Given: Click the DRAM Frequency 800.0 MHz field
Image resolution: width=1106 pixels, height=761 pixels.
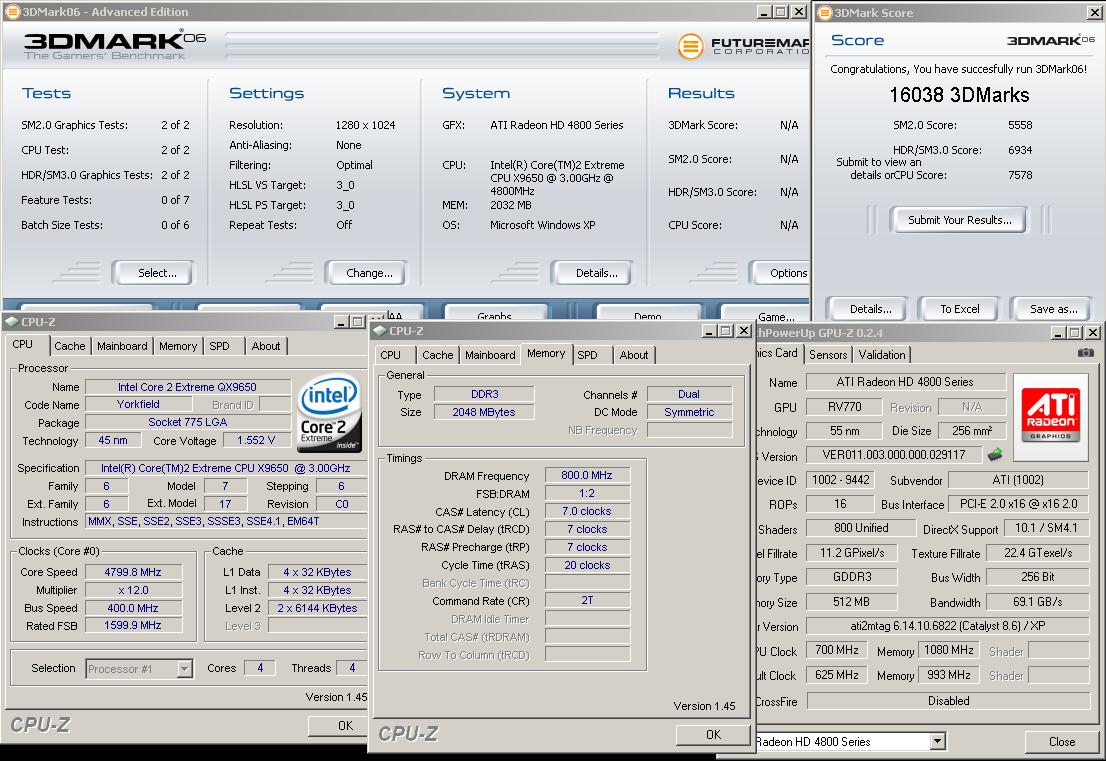Looking at the screenshot, I should pos(587,475).
